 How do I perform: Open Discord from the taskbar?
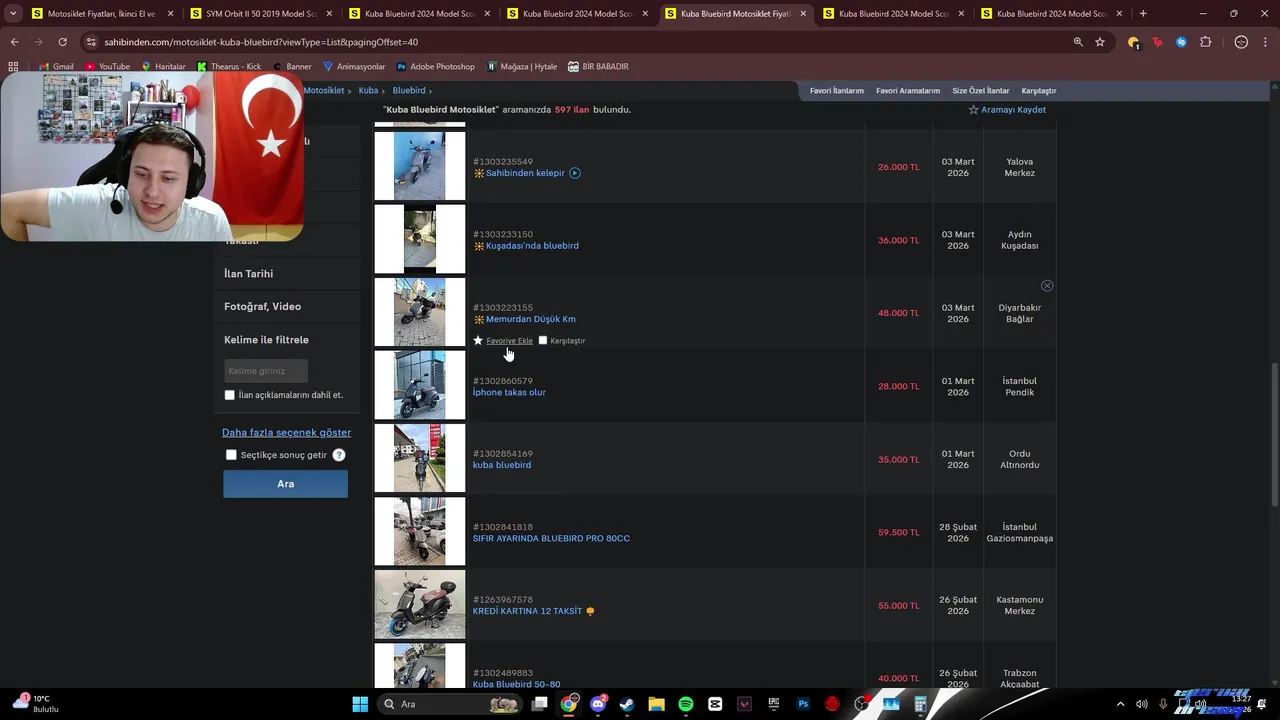(598, 704)
